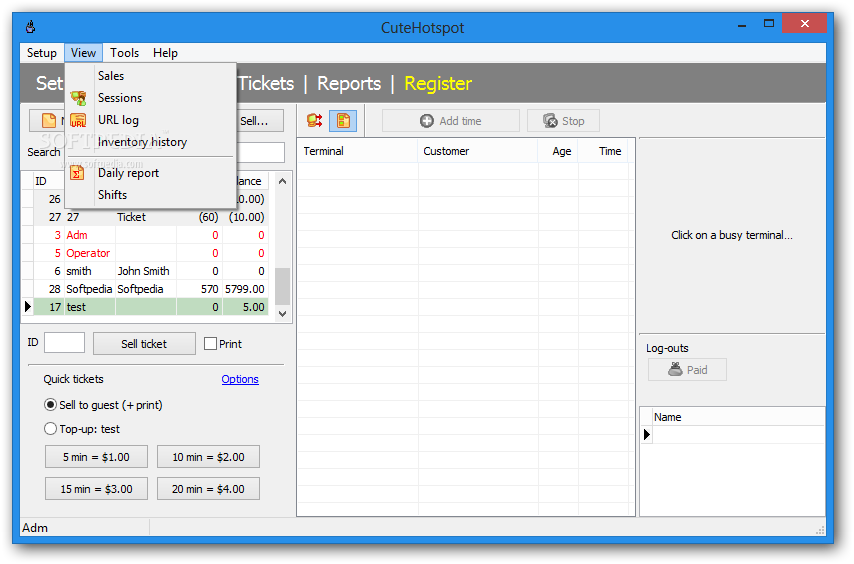Click the Age column header
Image resolution: width=854 pixels, height=564 pixels.
(x=558, y=151)
